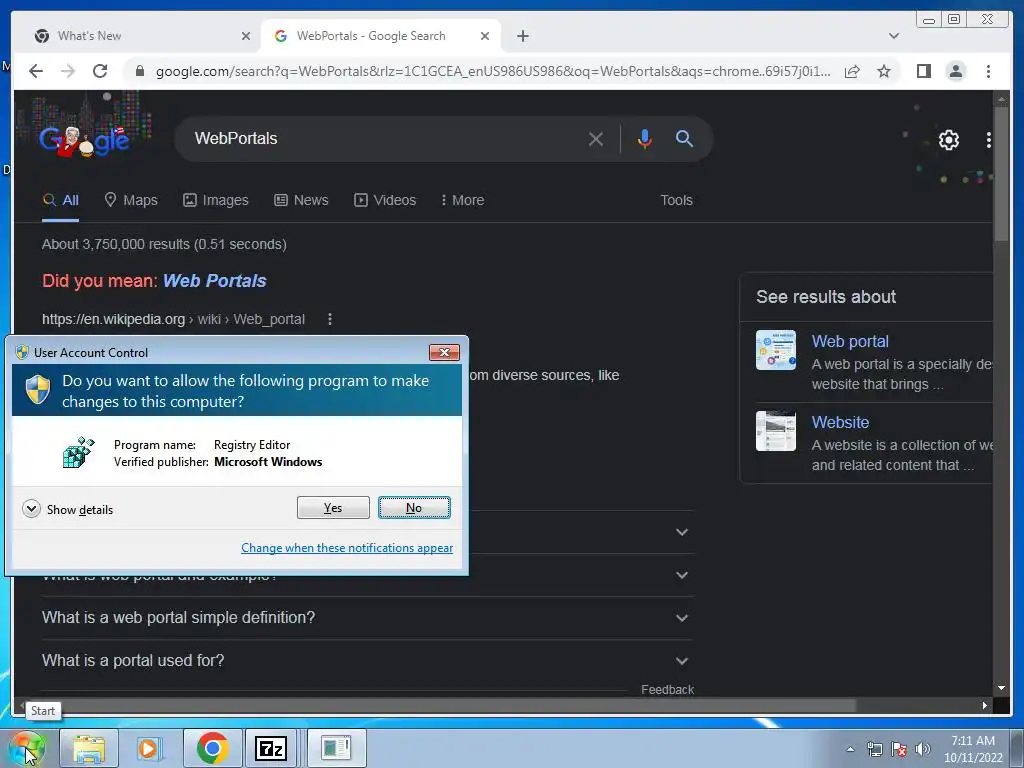Click scrollbar down arrow at page bottom
This screenshot has height=768, width=1024.
[x=1000, y=688]
